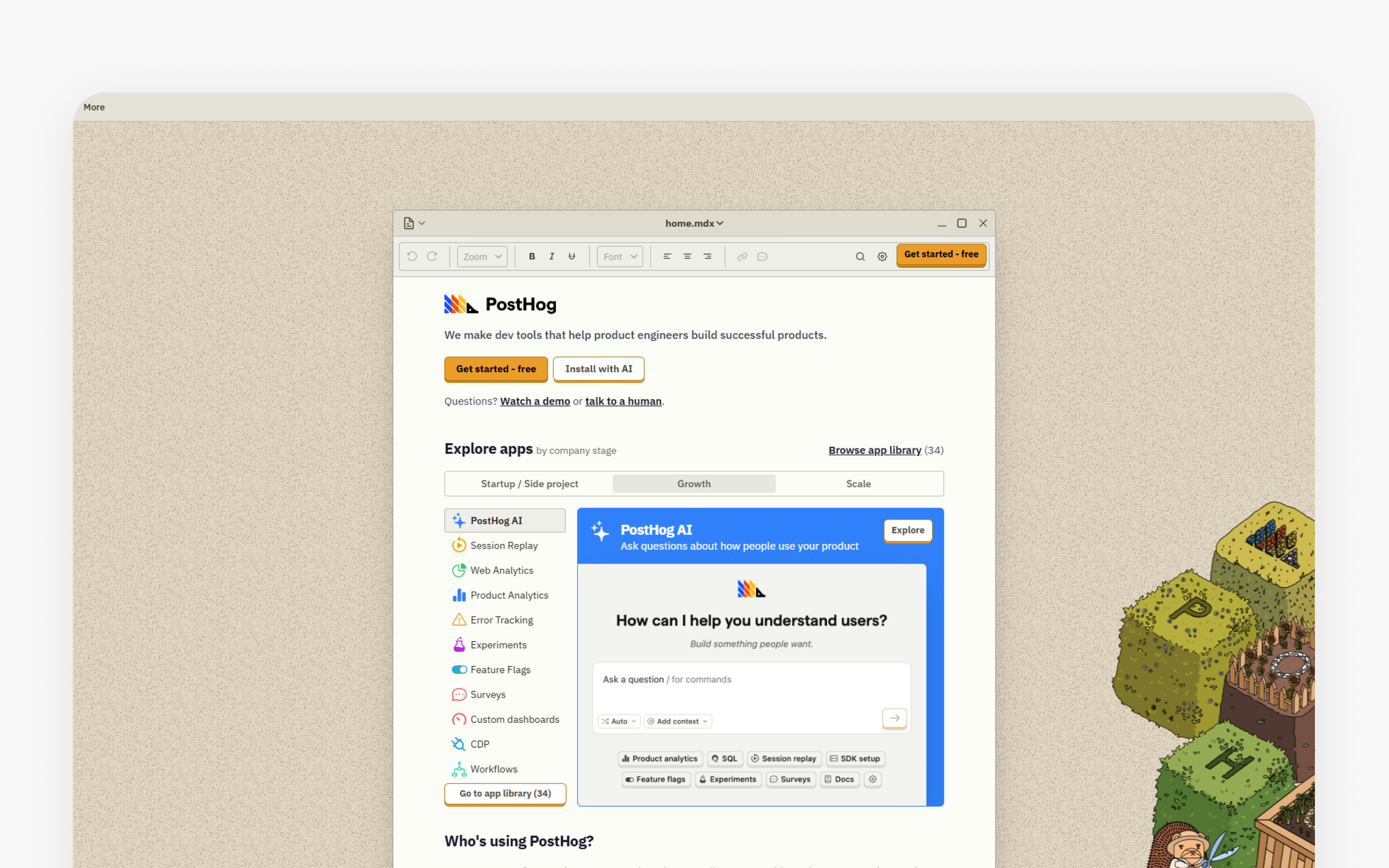
Task: Select Session Replay in app list
Action: click(x=504, y=546)
